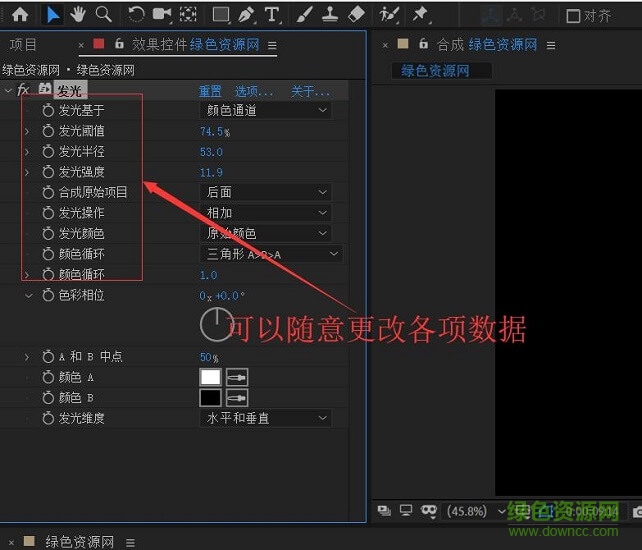Select the Hand tool
This screenshot has height=550, width=642.
[x=78, y=15]
